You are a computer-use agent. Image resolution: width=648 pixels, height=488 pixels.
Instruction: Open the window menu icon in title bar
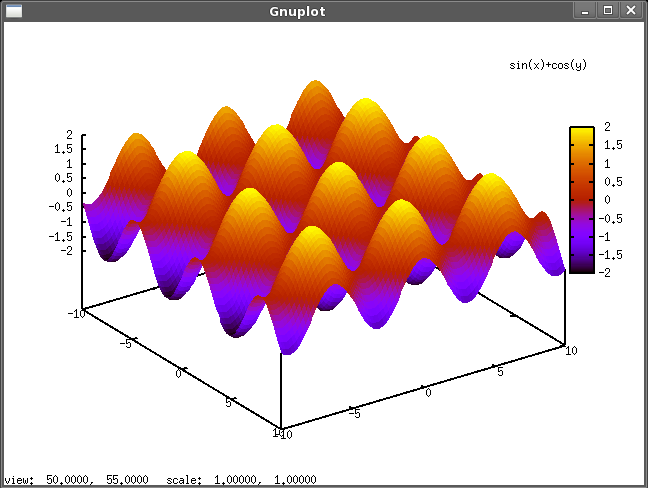pos(14,11)
